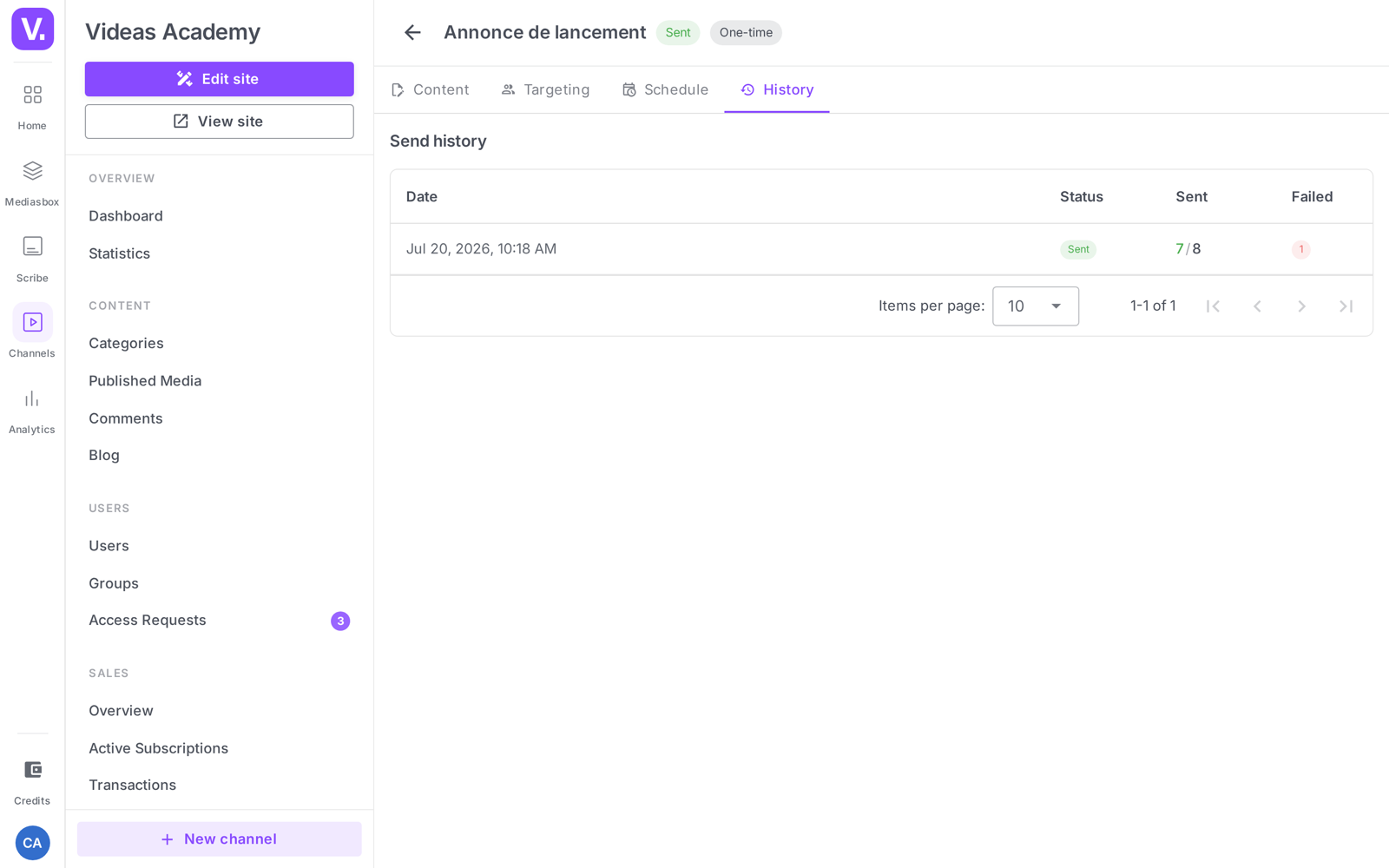The width and height of the screenshot is (1389, 868).
Task: Open Comments in the sidebar
Action: [126, 418]
